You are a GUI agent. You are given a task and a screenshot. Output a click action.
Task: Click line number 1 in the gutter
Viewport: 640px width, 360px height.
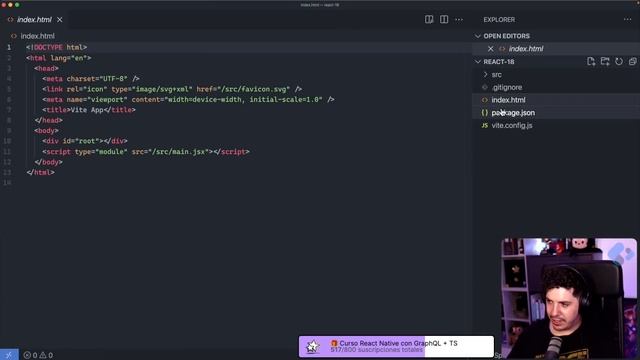(x=9, y=47)
